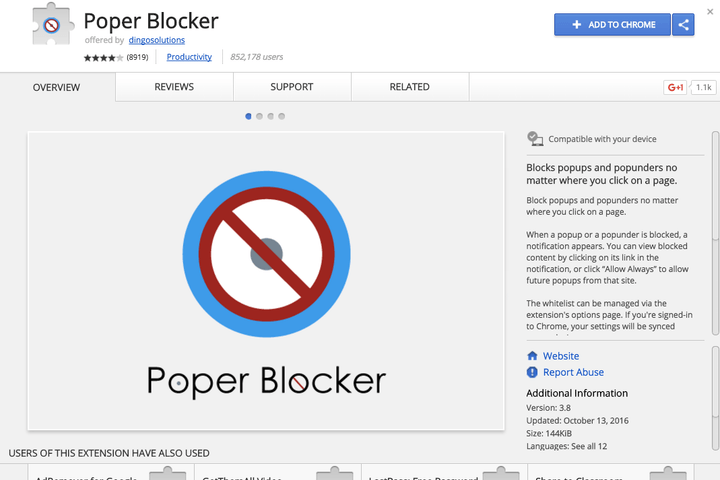This screenshot has width=720, height=480.
Task: Click the large Poper Blocker screenshot image
Action: (266, 281)
